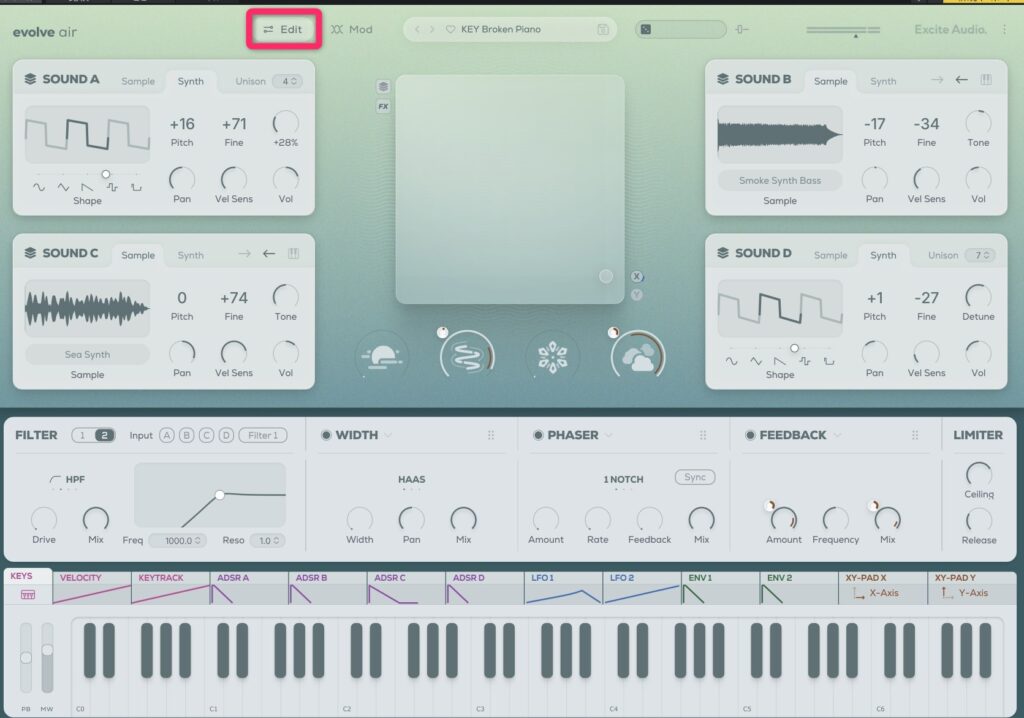Toggle the Width effect power button
Viewport: 1024px width, 718px height.
tap(325, 435)
